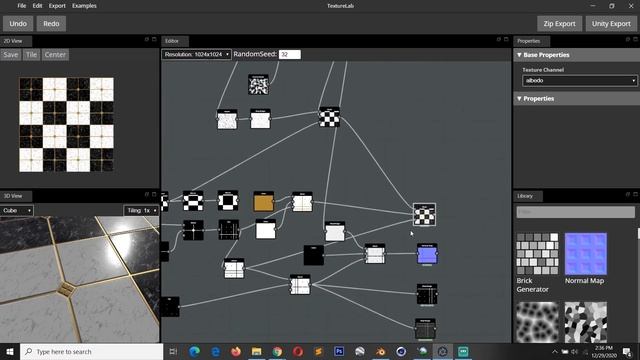Open the Edit menu
This screenshot has height=360, width=640.
[37, 6]
